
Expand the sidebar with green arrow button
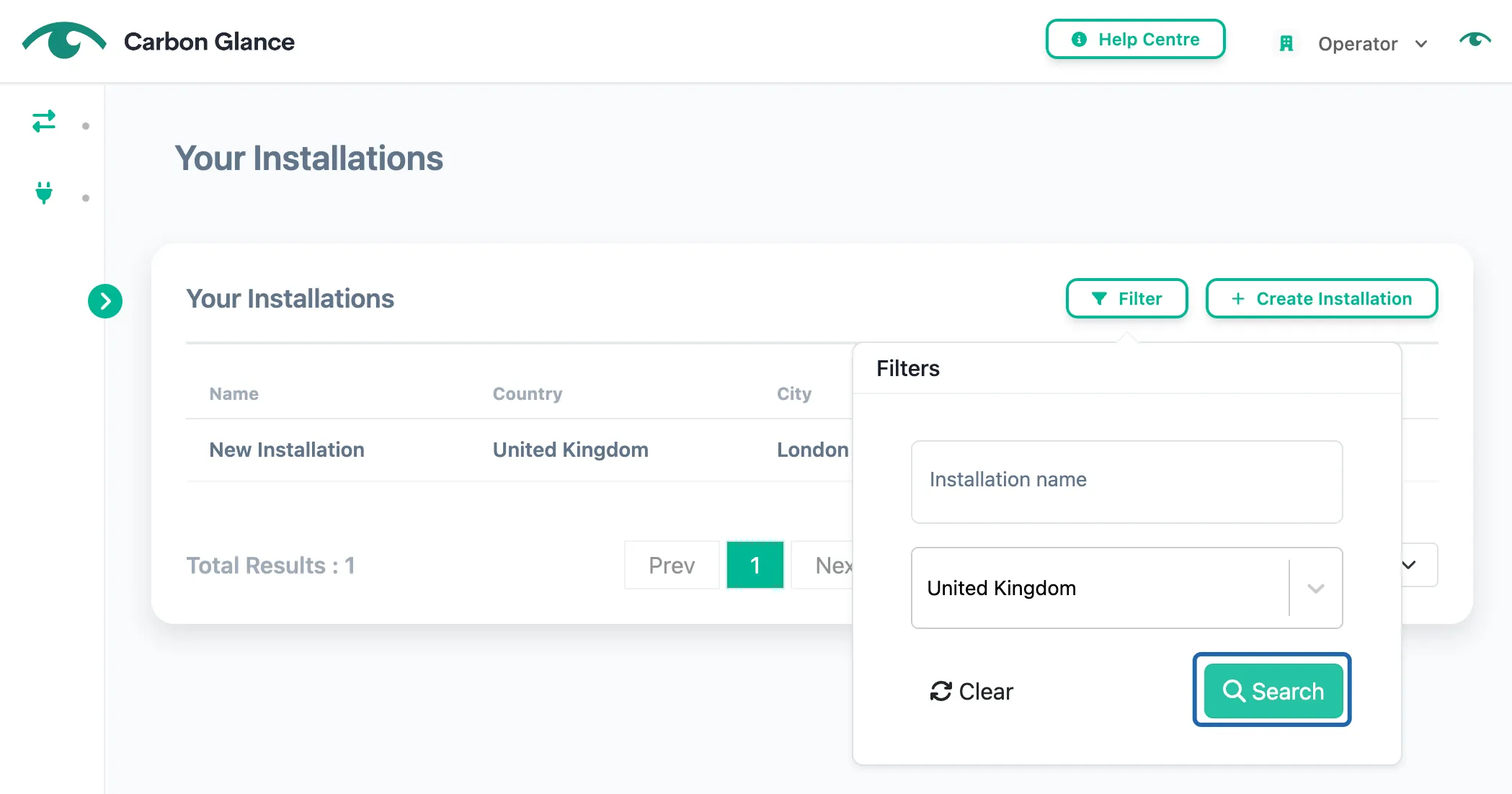point(105,301)
